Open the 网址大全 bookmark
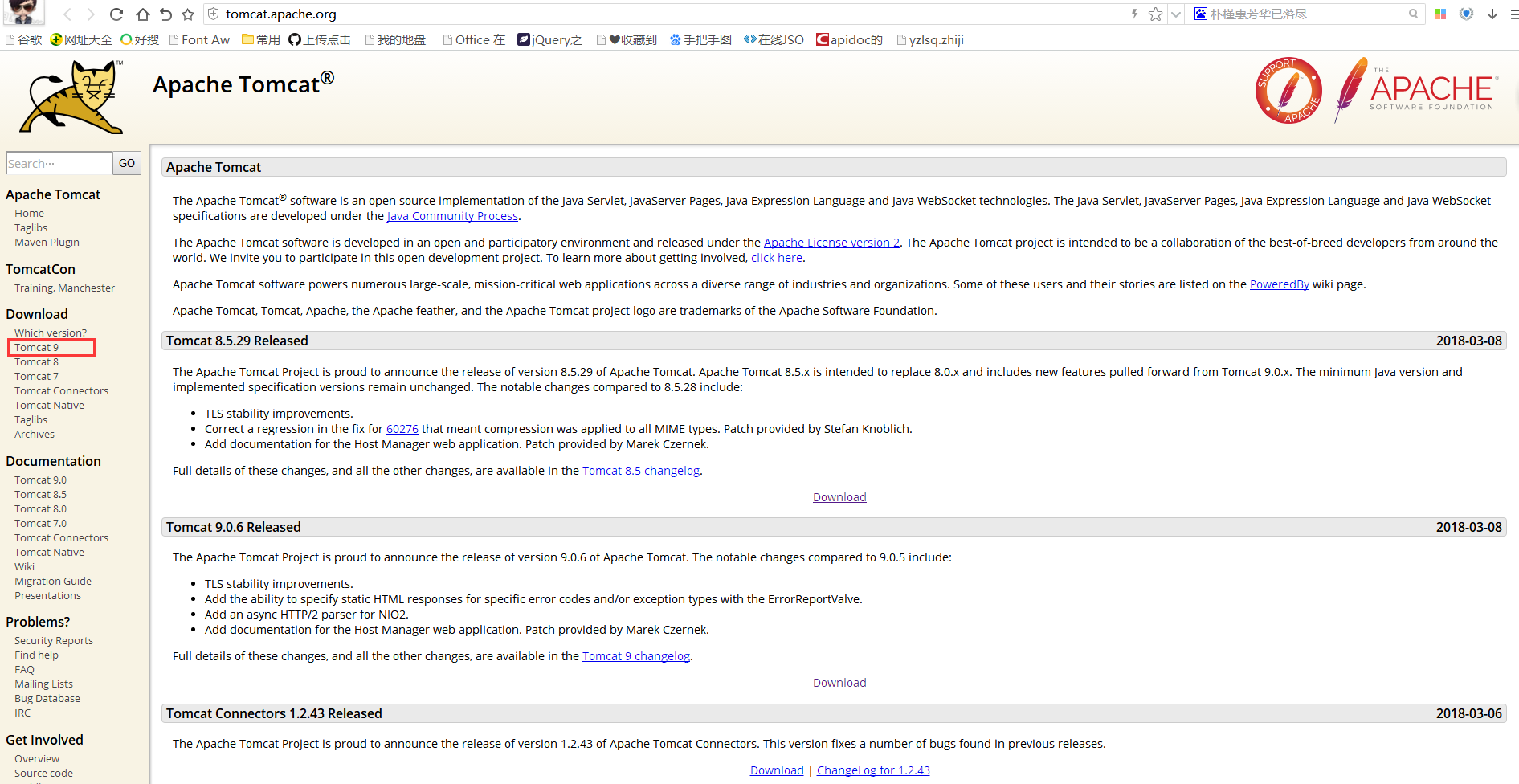This screenshot has height=784, width=1519. tap(80, 39)
